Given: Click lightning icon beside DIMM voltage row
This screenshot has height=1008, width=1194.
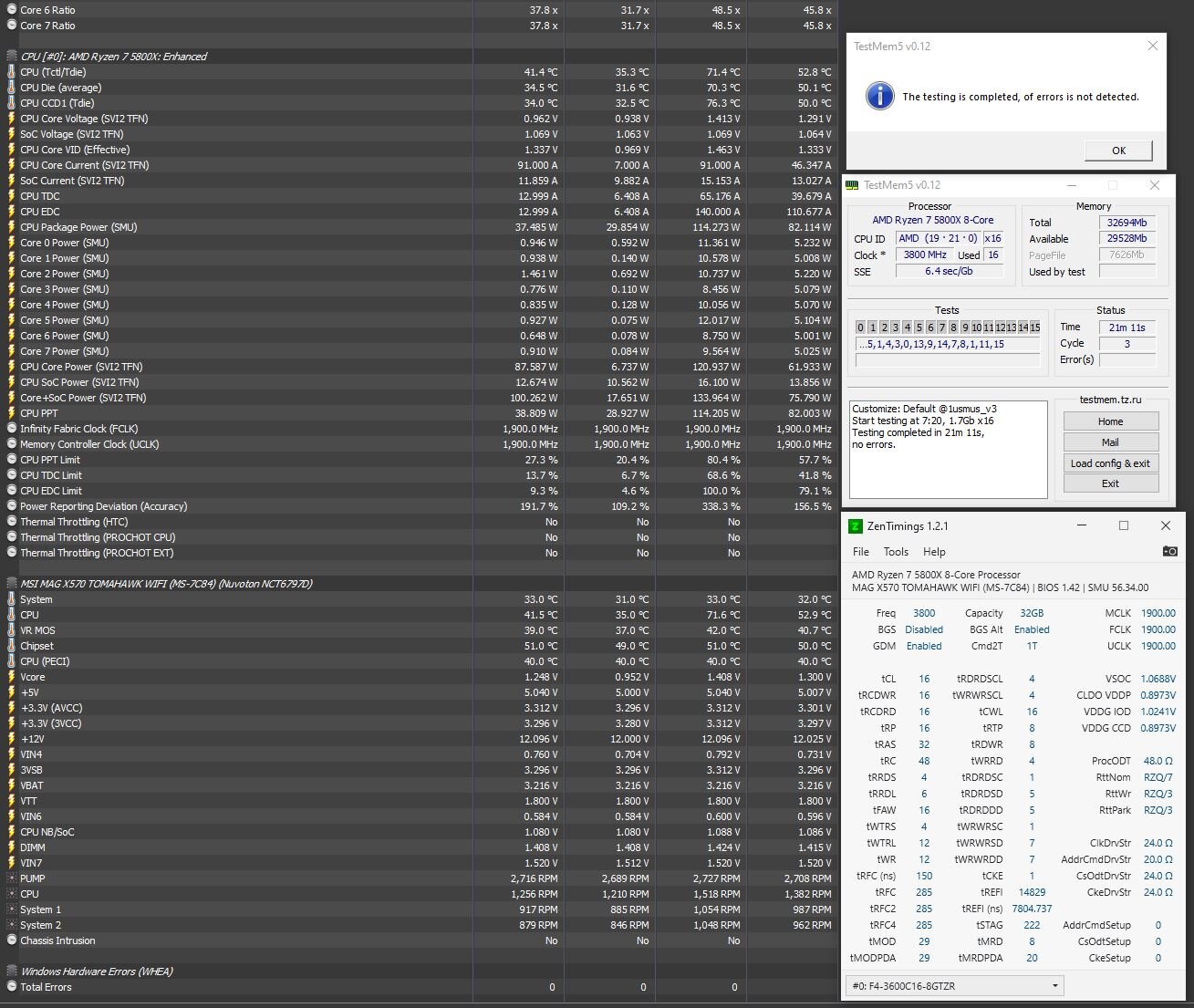Looking at the screenshot, I should [11, 847].
